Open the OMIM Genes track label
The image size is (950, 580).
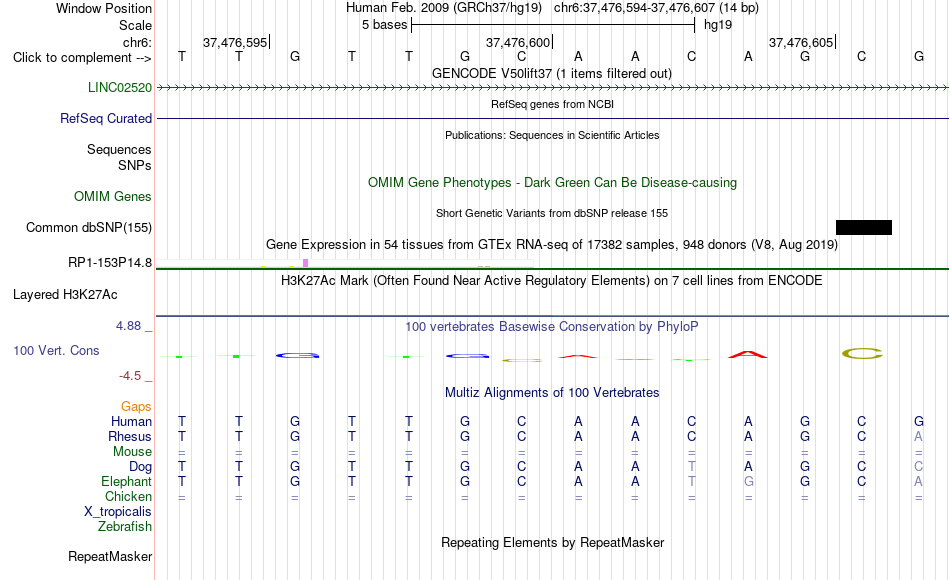pyautogui.click(x=113, y=196)
